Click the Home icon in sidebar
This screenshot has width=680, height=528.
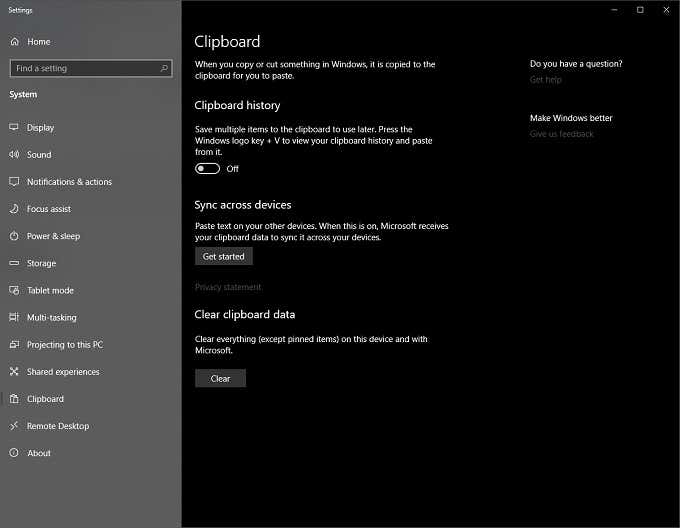[15, 42]
